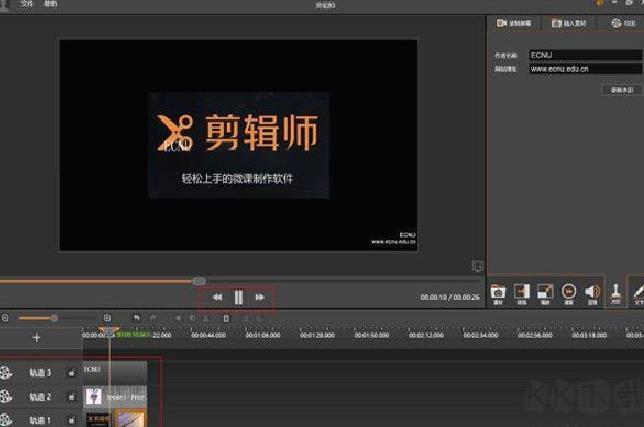Image resolution: width=644 pixels, height=427 pixels.
Task: Click the 00:02:12.000 mark on the ruler
Action: (426, 335)
